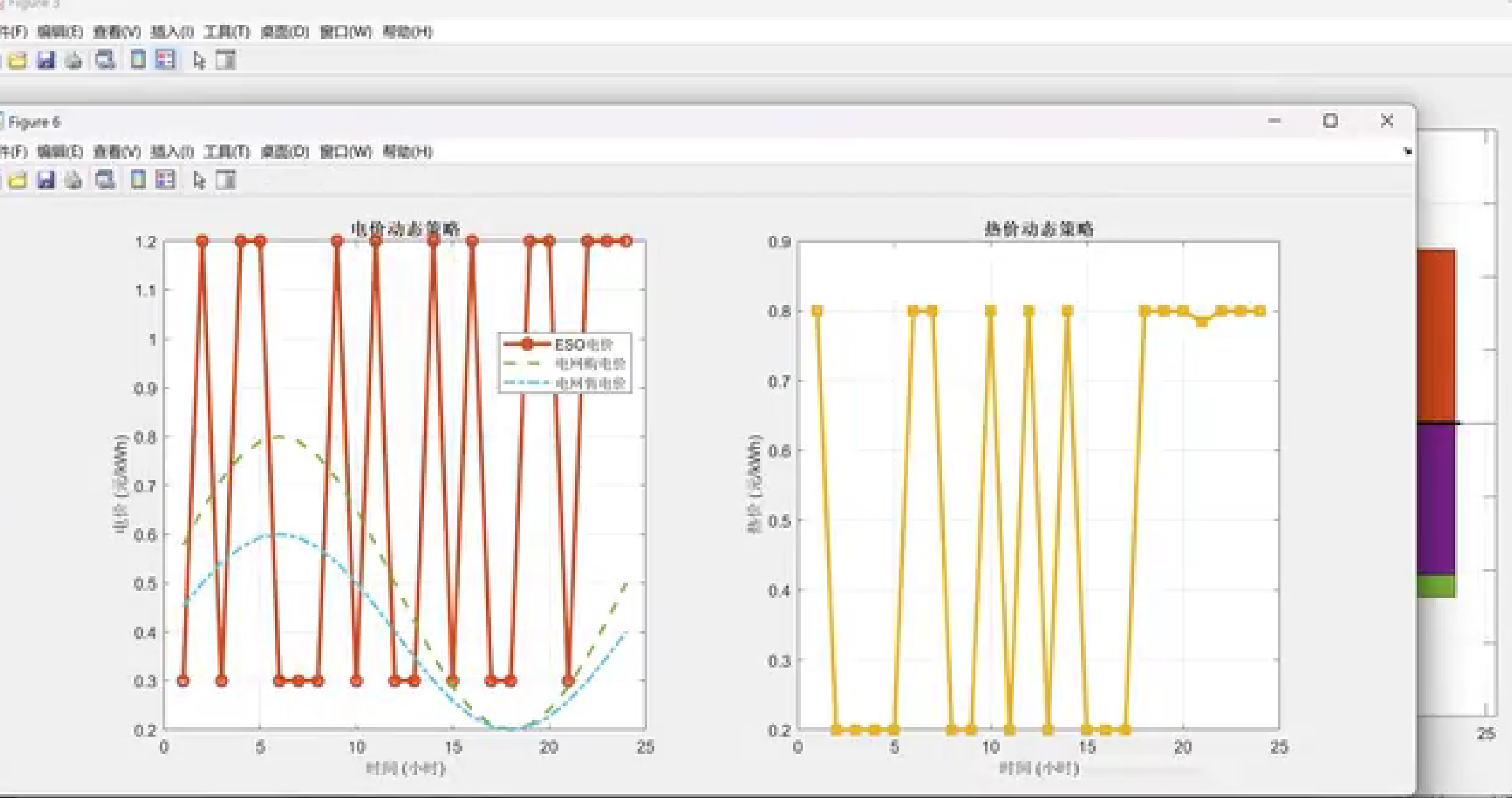Click the dock arrow at Figure 6 menu bar right
Viewport: 1512px width, 798px height.
1407,152
